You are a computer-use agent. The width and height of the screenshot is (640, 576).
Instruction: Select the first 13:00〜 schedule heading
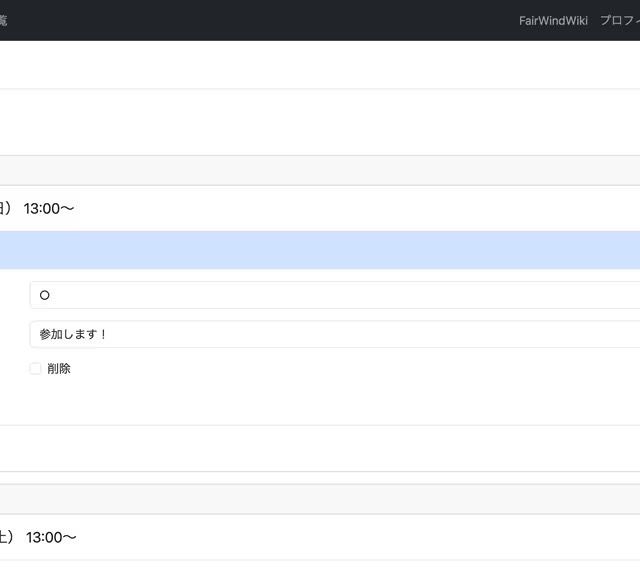click(x=49, y=208)
